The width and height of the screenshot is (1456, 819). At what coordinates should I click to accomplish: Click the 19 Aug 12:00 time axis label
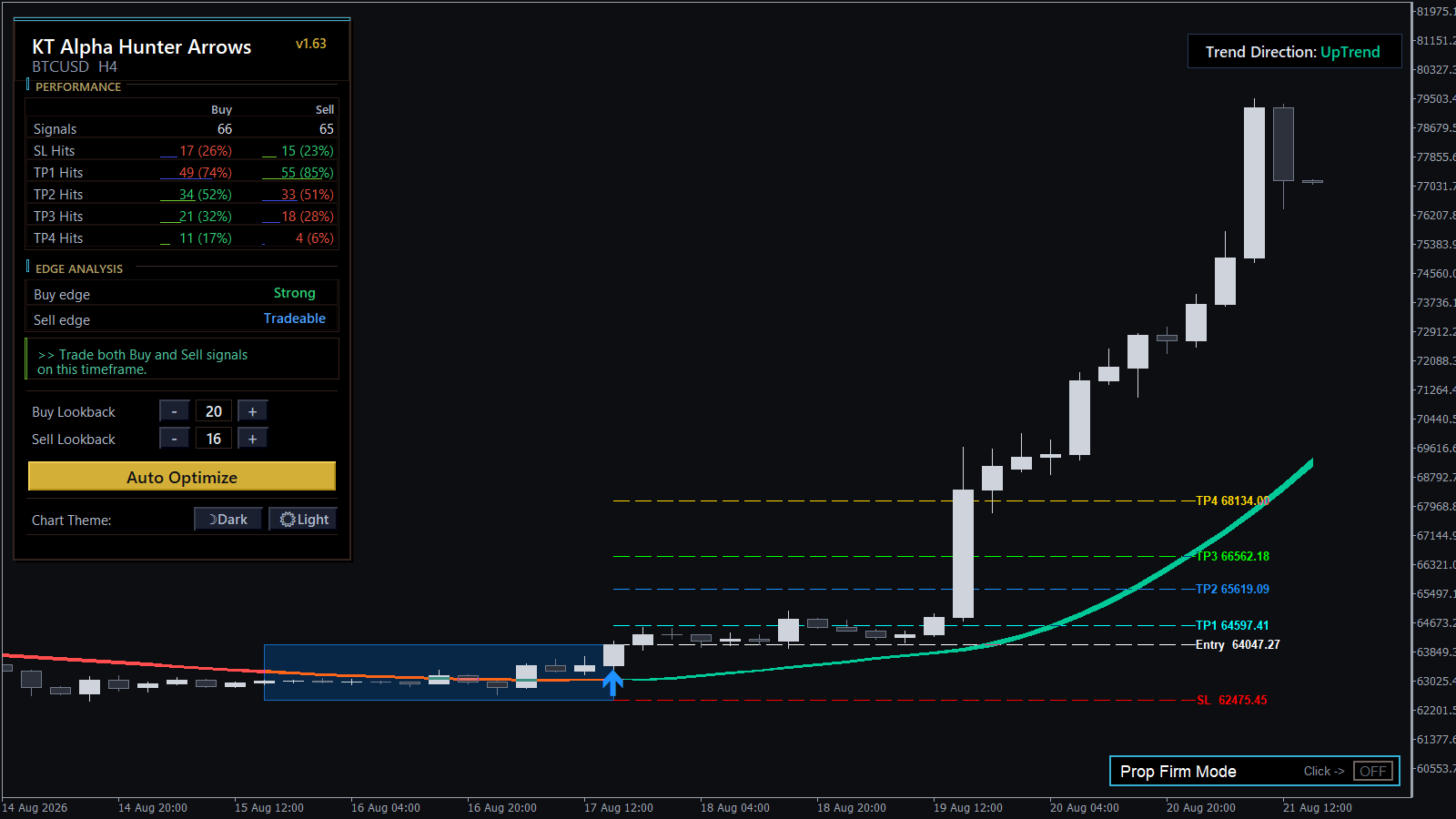(x=968, y=808)
